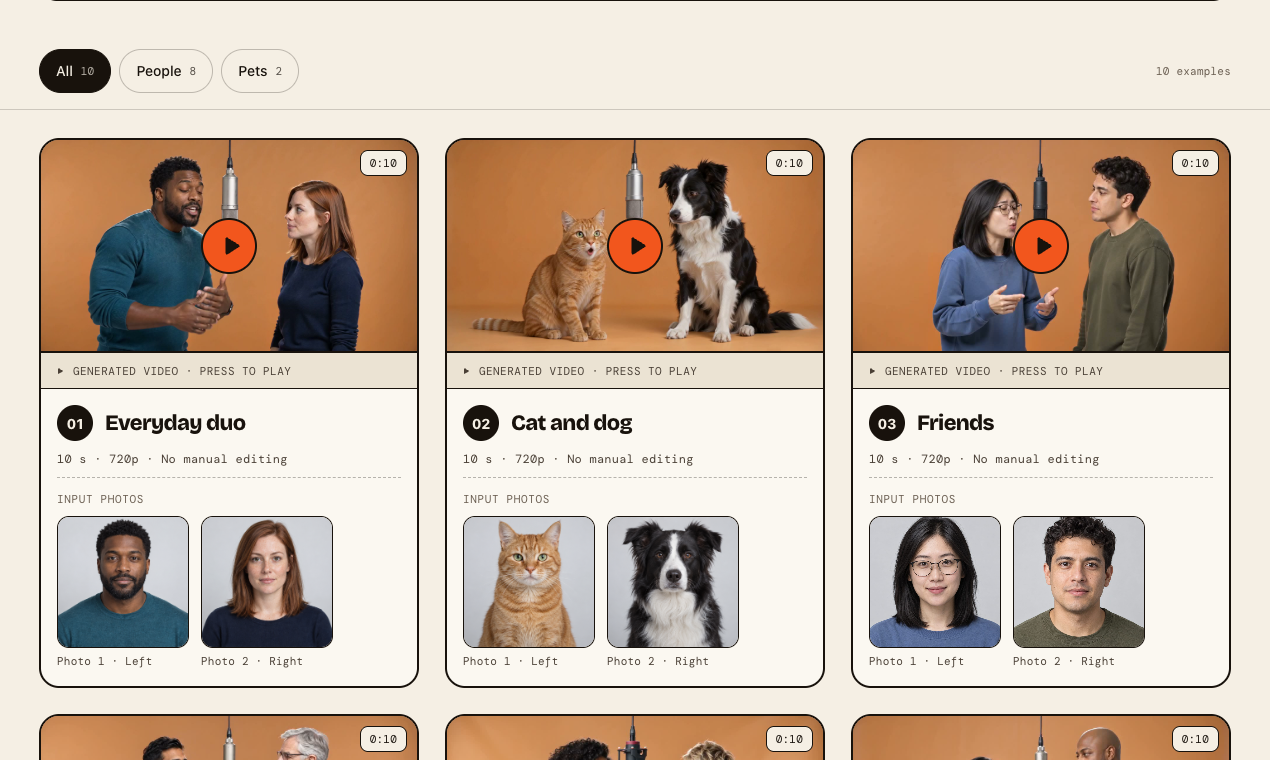Open Friends Photo 2 Right thumbnail

click(x=1079, y=582)
